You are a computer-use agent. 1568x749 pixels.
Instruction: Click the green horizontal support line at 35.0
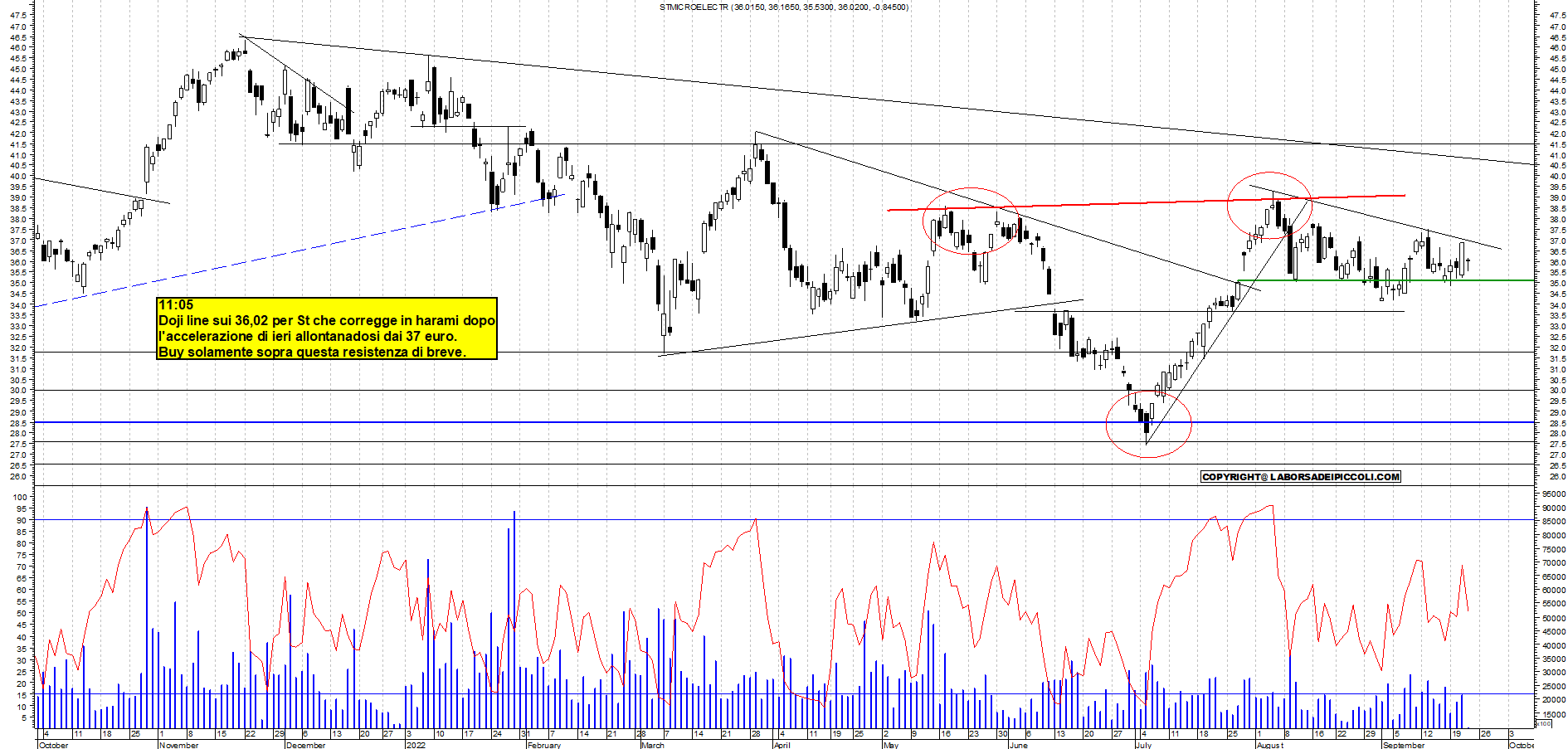pyautogui.click(x=1385, y=280)
